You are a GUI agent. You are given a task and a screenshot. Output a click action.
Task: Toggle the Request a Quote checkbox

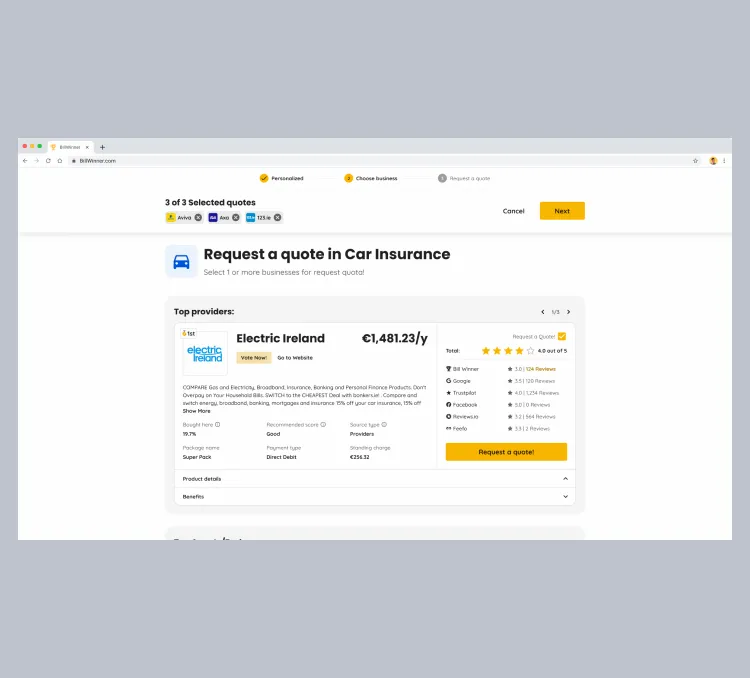[x=562, y=336]
